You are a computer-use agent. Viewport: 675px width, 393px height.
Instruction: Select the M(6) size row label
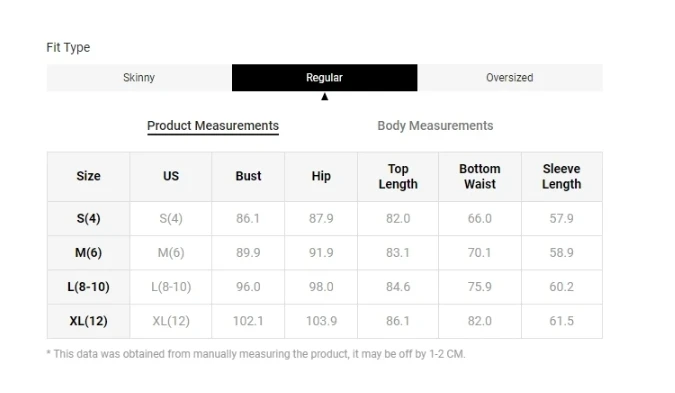point(88,252)
